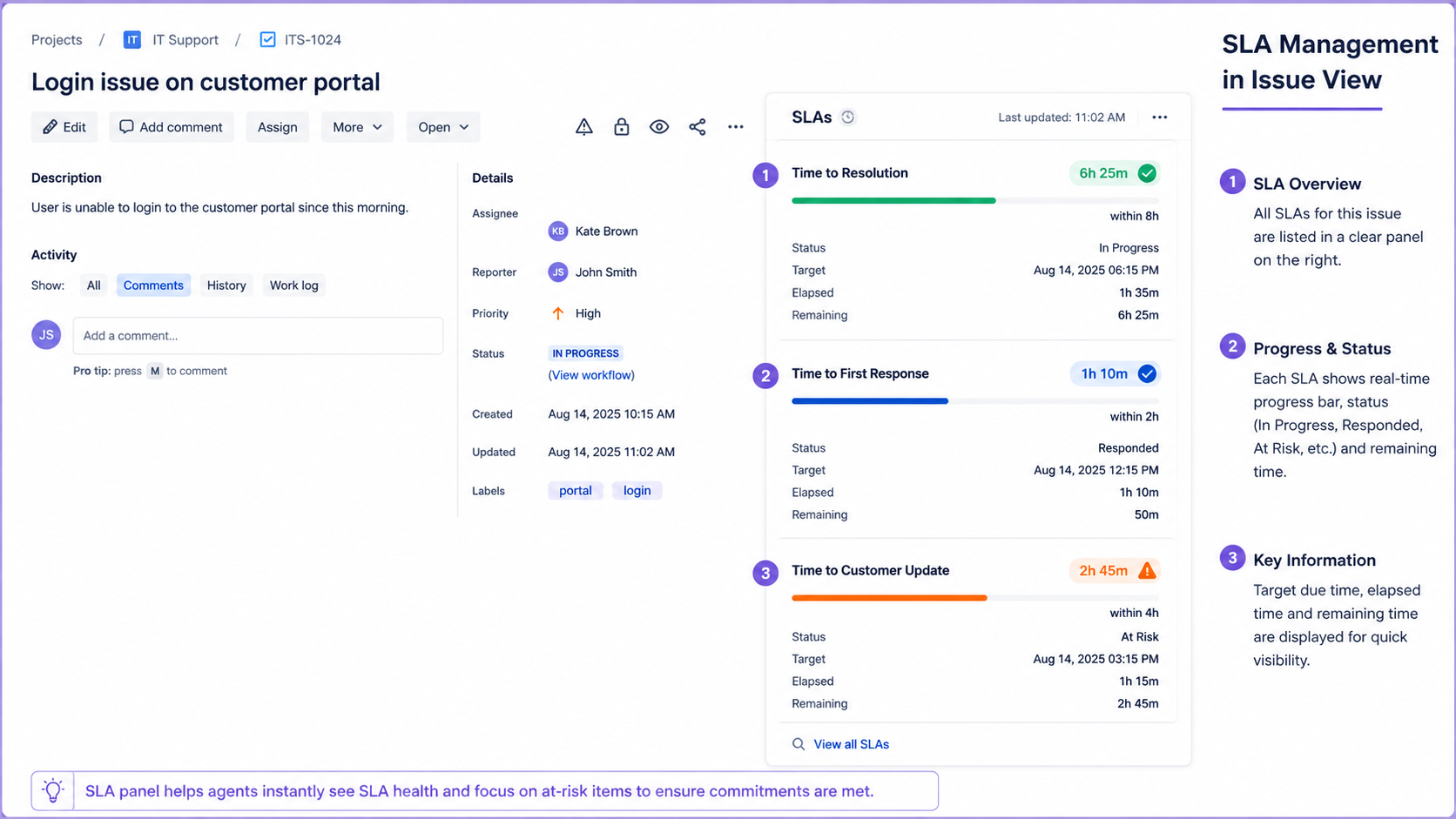Select the Work log tab
This screenshot has width=1456, height=819.
(293, 285)
